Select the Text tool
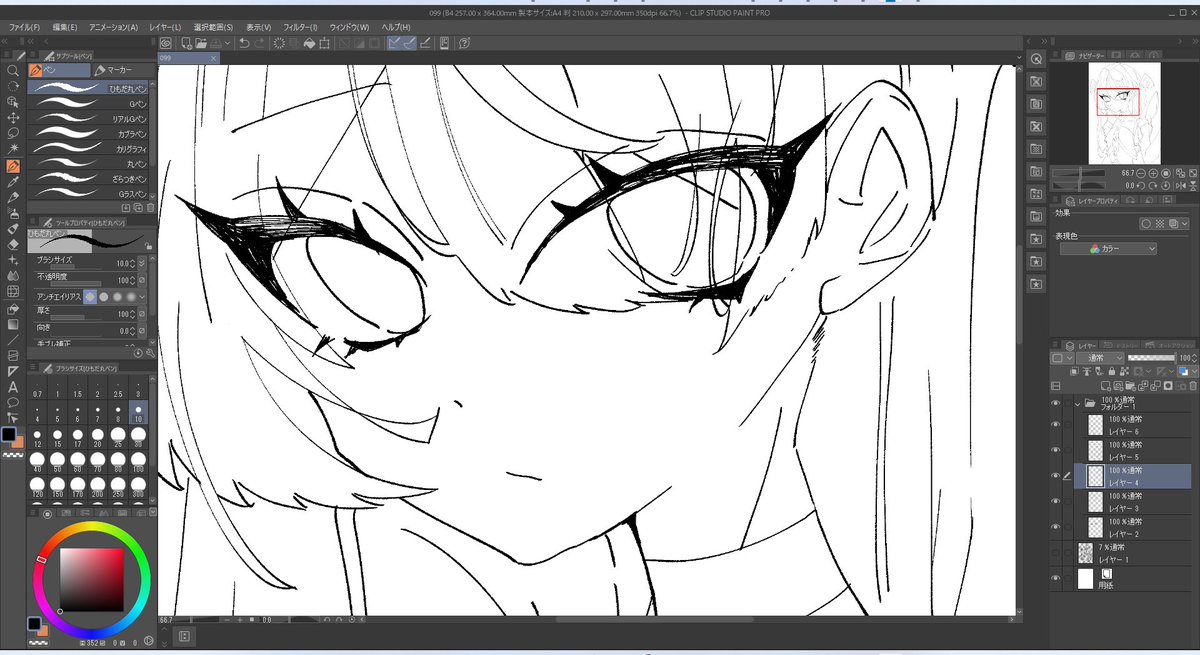This screenshot has height=655, width=1200. click(13, 386)
